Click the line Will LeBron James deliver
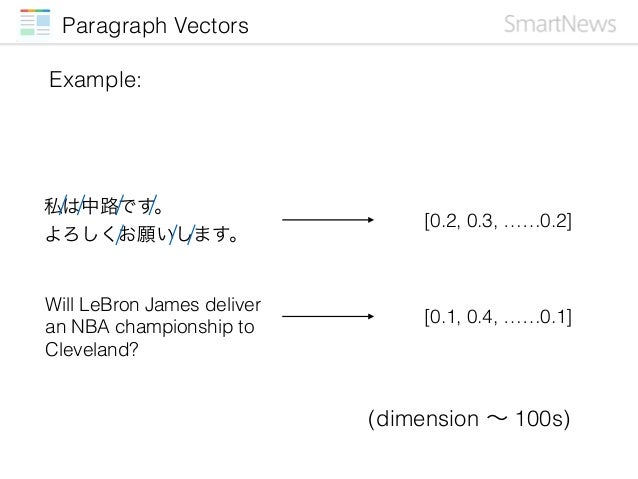638x479 pixels. tap(153, 304)
